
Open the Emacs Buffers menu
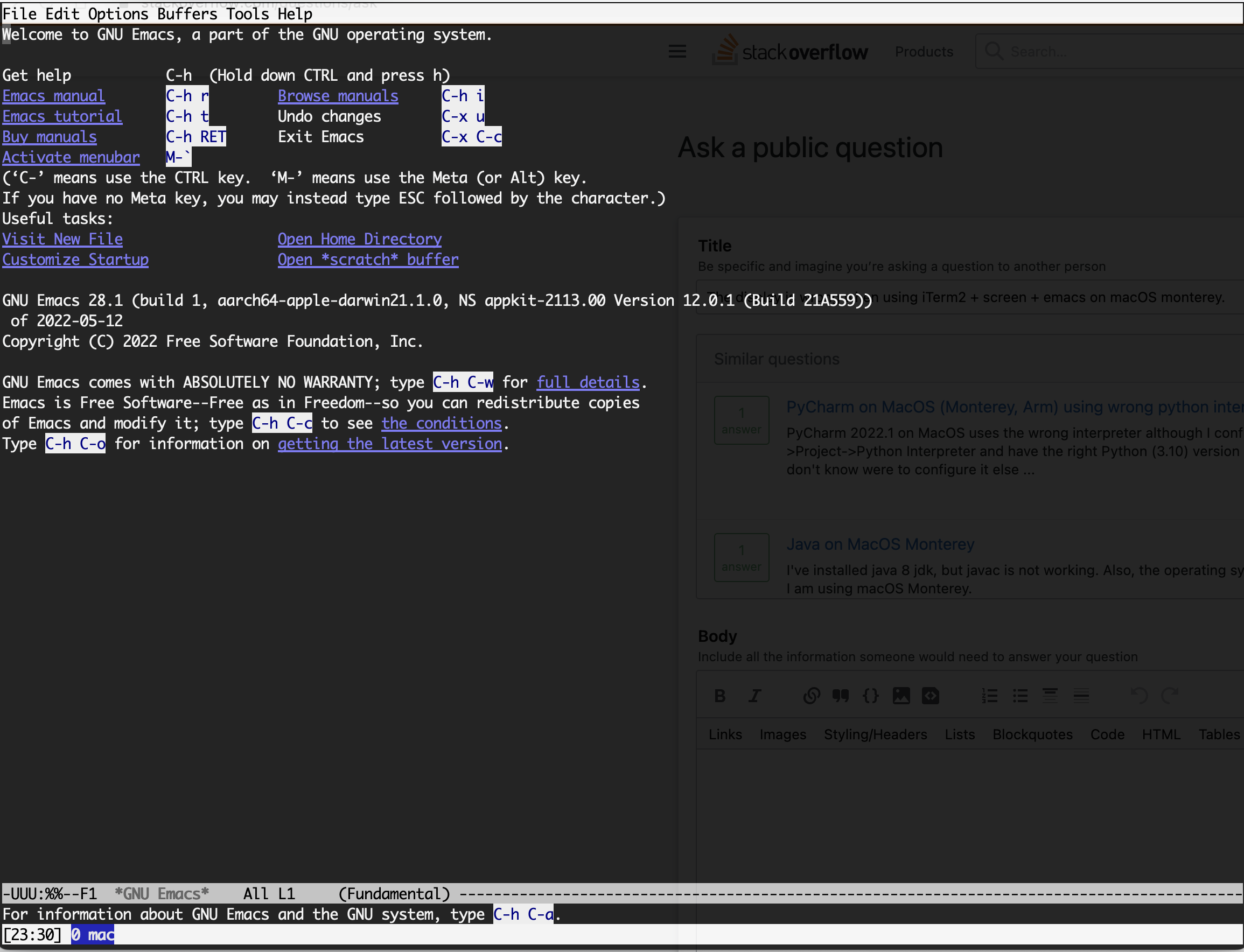tap(187, 13)
